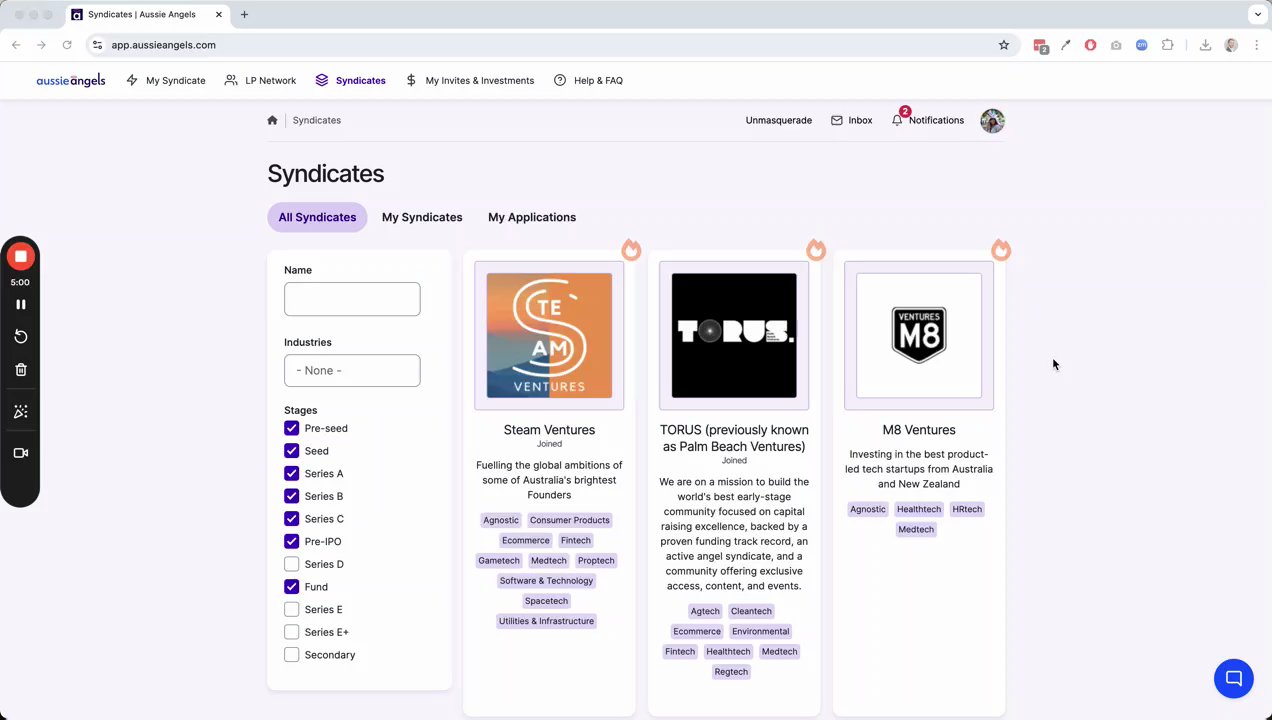Uncheck the Pre-IPO checkbox
This screenshot has height=720, width=1272.
click(x=291, y=542)
